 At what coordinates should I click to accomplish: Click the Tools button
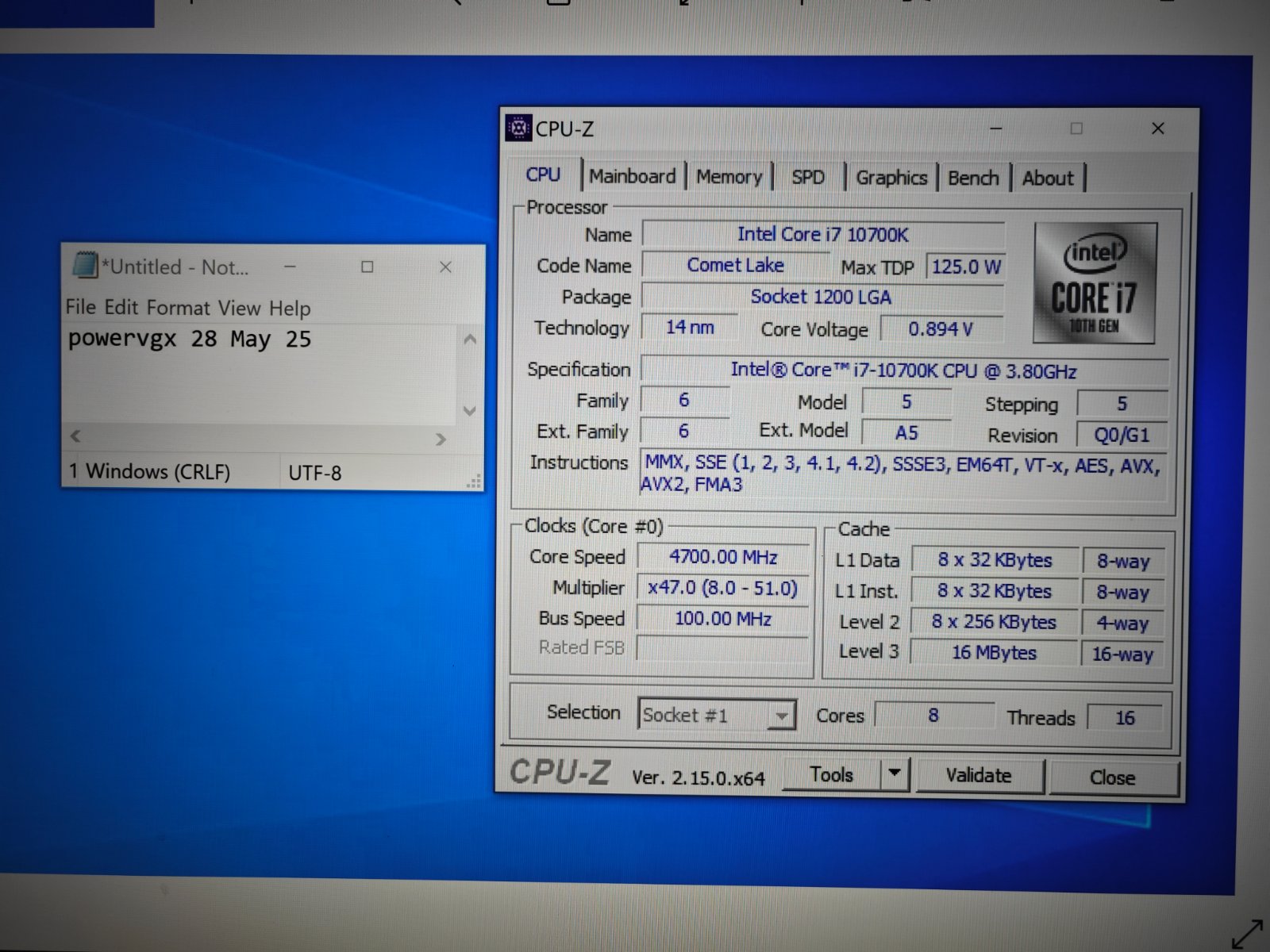click(x=832, y=774)
